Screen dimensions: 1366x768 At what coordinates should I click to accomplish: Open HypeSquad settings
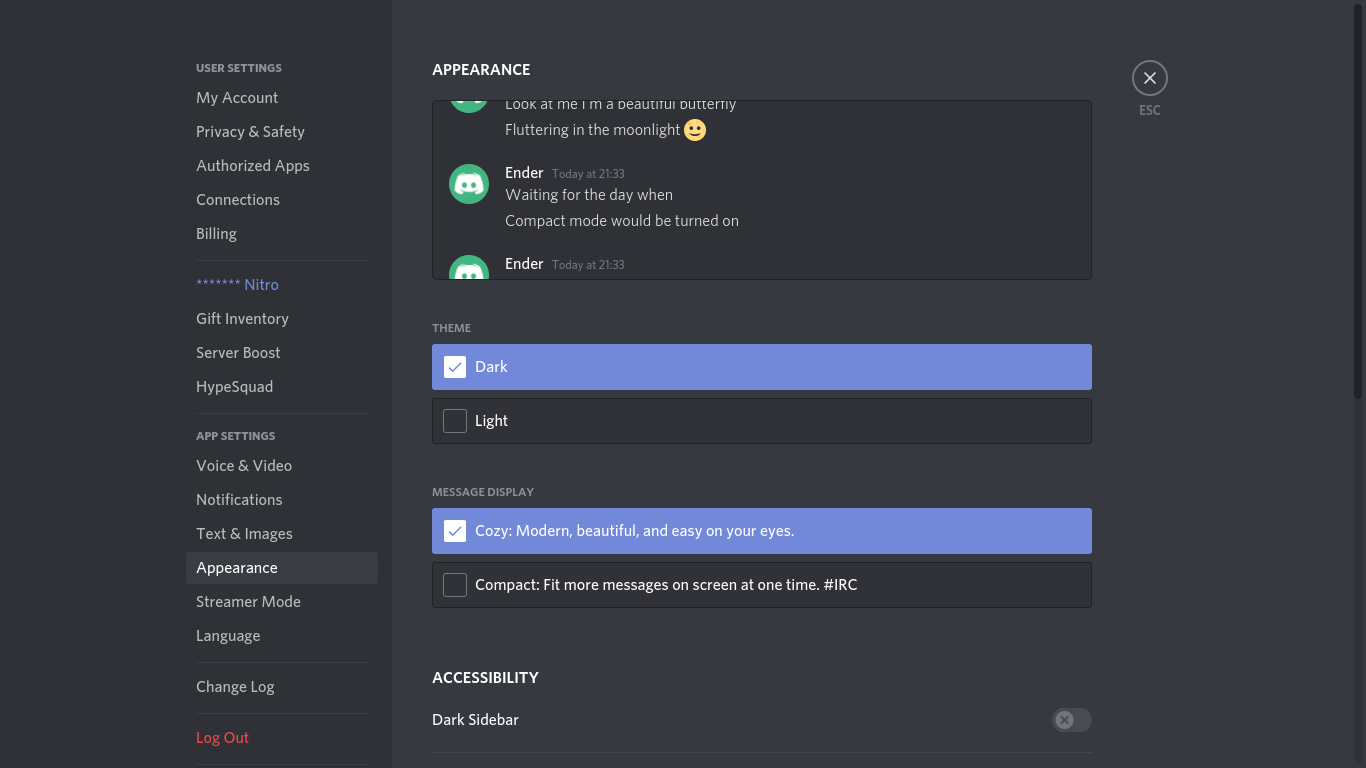282,387
